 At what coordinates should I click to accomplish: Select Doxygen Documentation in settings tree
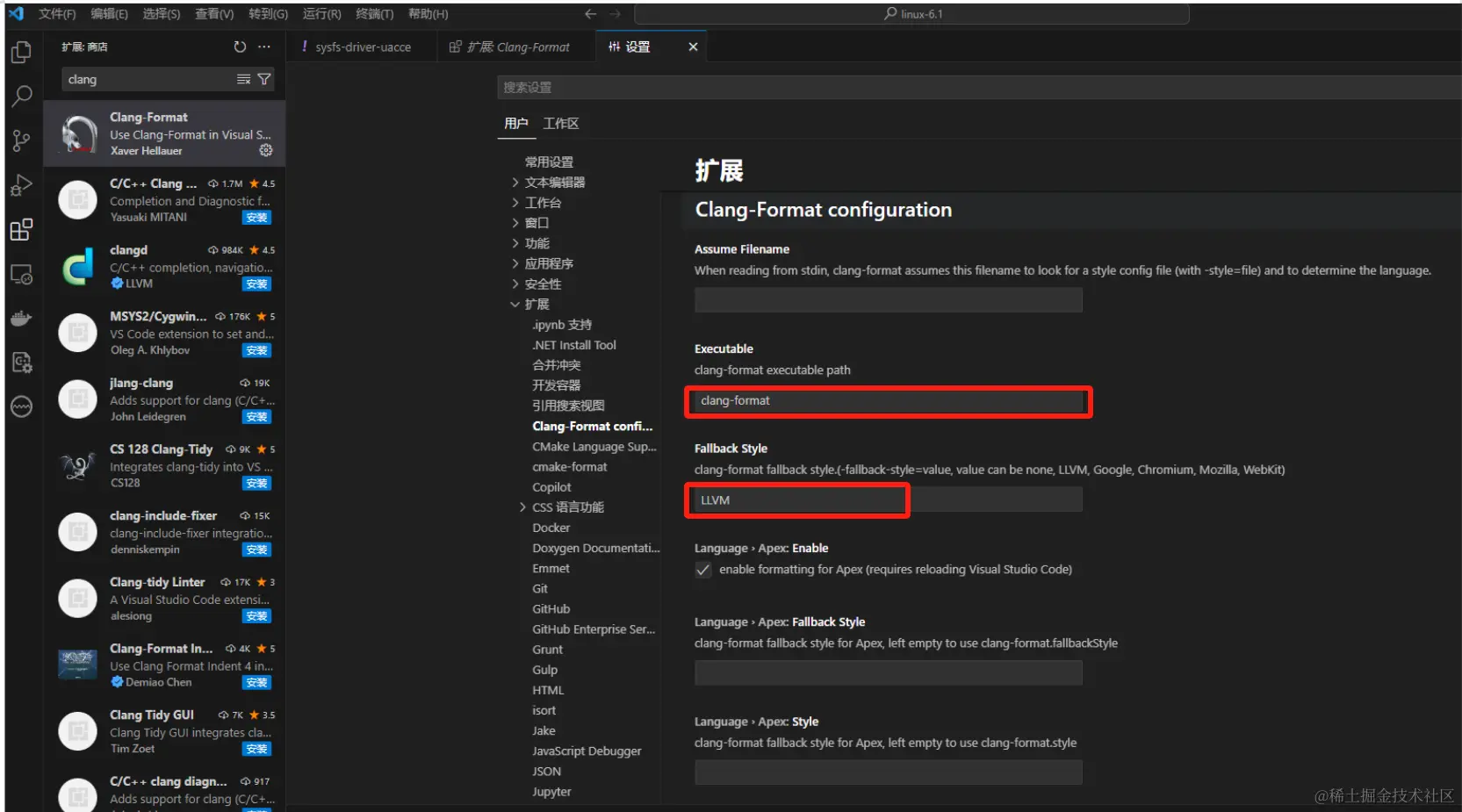(595, 548)
